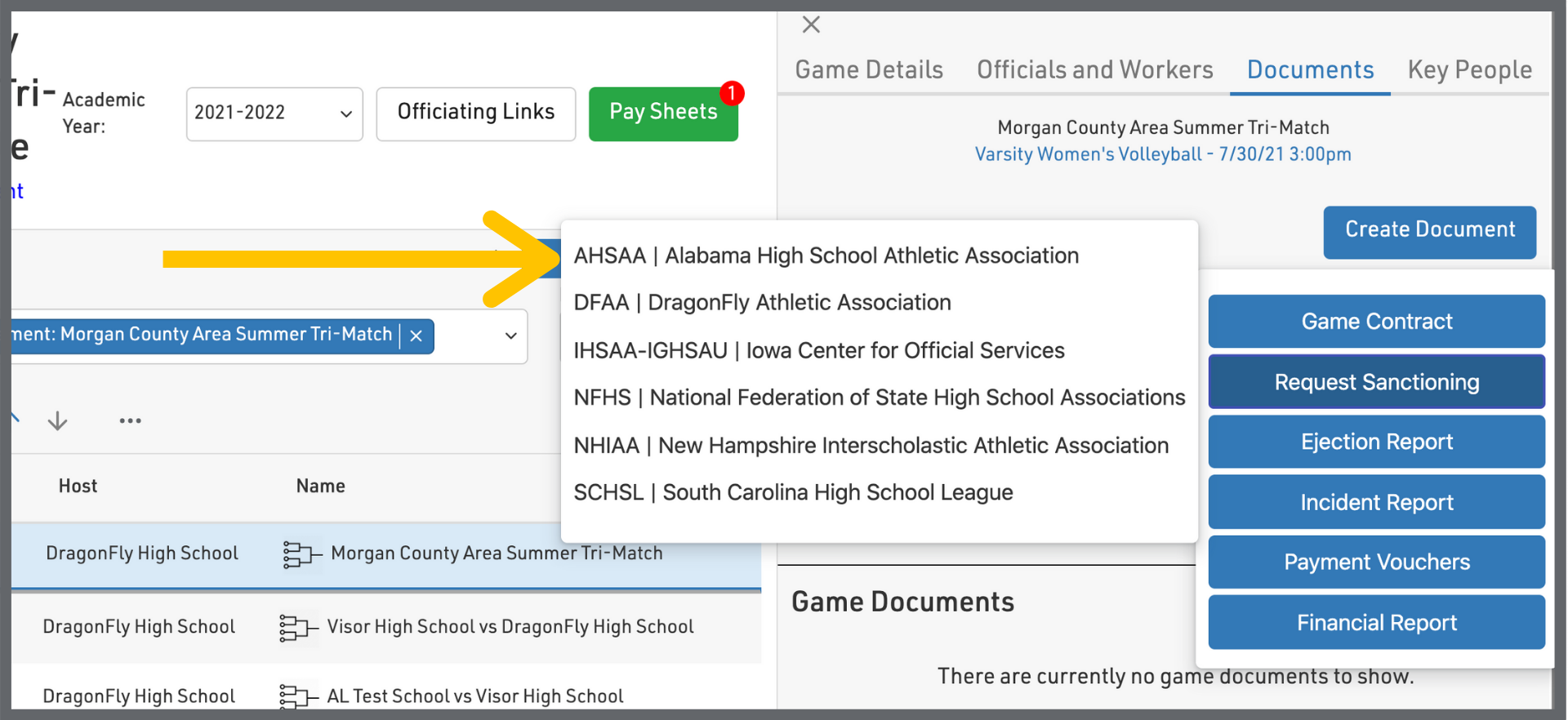Click the red Pay Sheets notification badge
Screen dimensions: 1568x720
point(732,93)
